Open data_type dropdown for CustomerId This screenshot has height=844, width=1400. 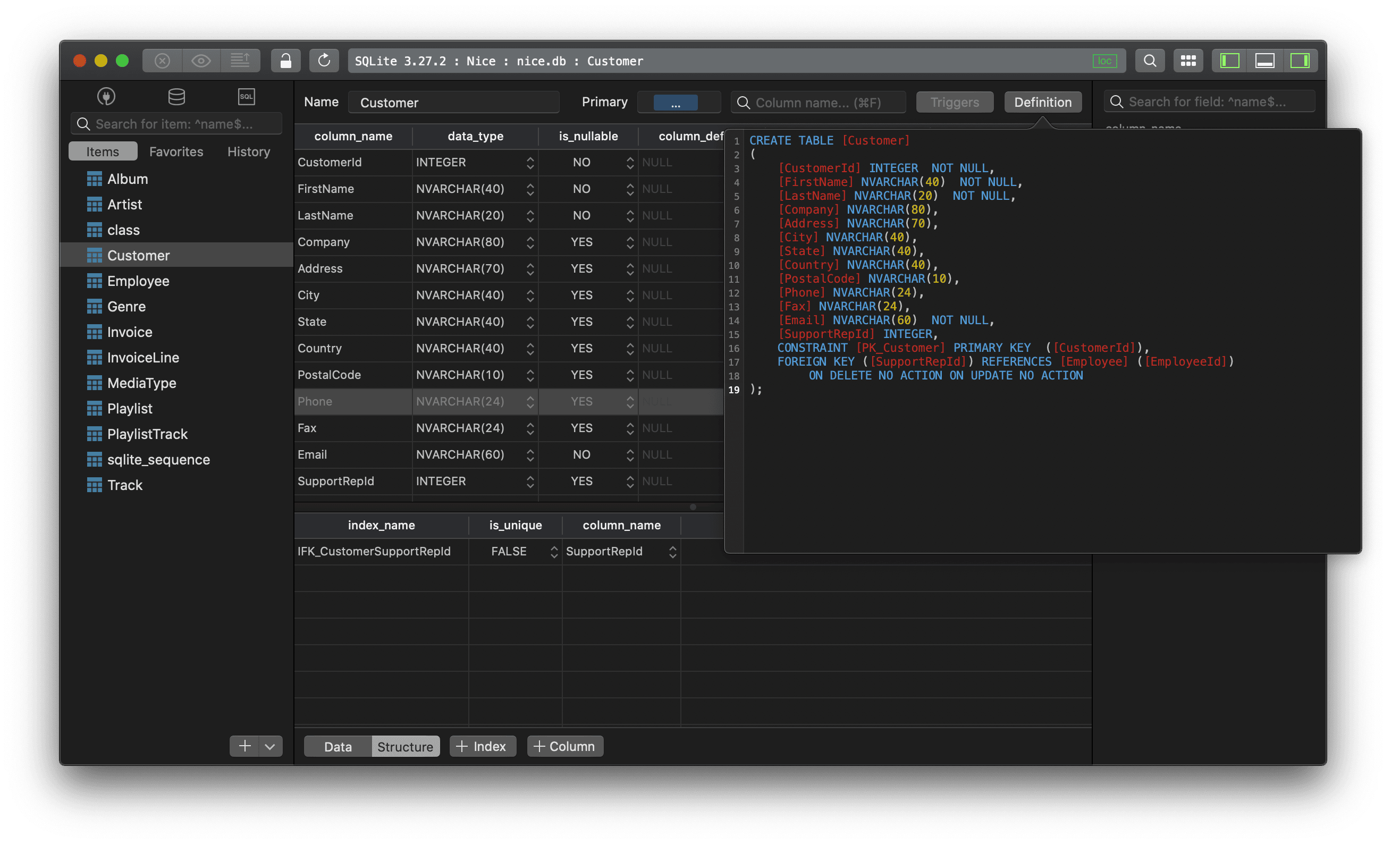click(x=530, y=163)
